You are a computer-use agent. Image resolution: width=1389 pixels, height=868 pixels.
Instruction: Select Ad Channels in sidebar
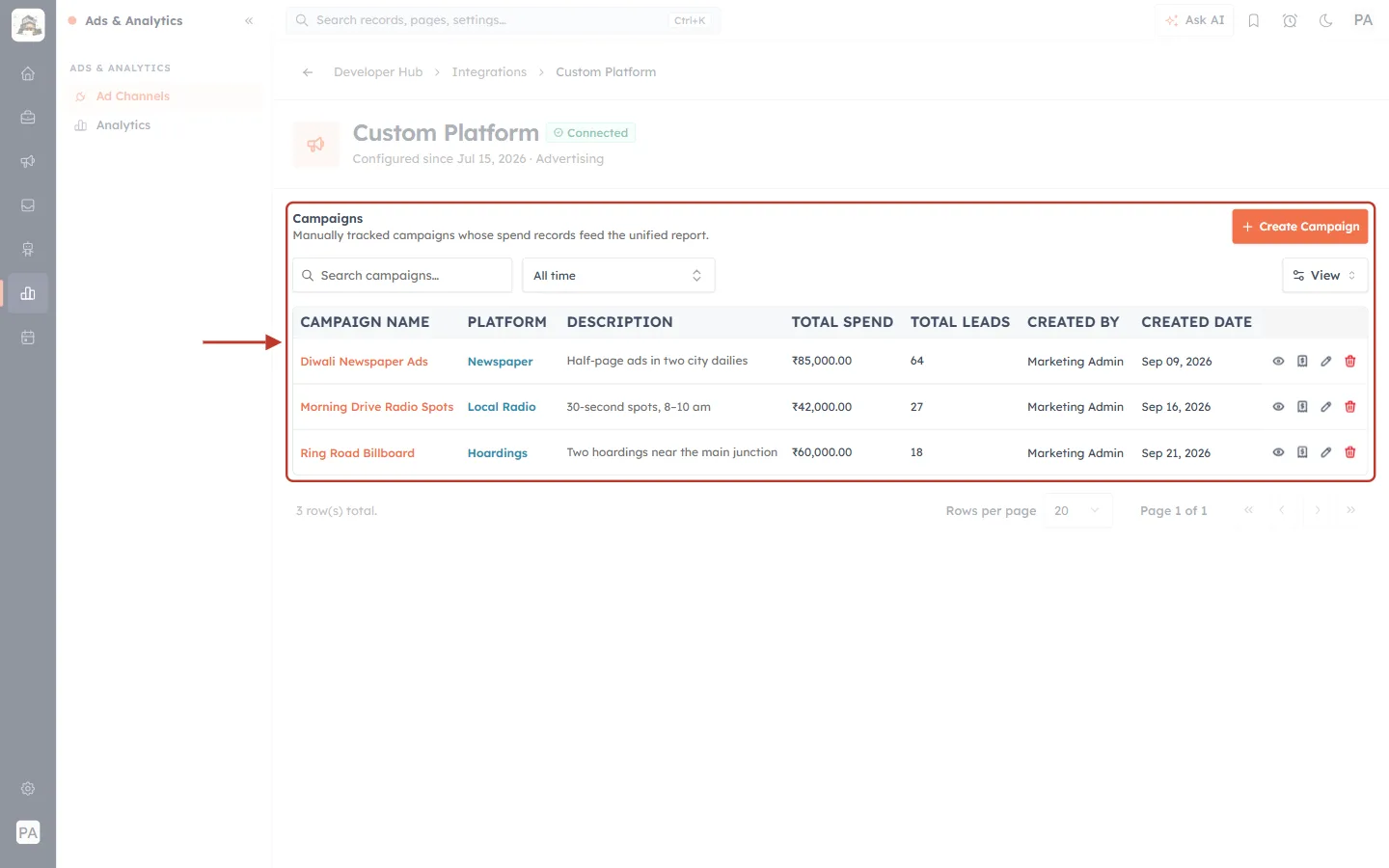[x=165, y=96]
